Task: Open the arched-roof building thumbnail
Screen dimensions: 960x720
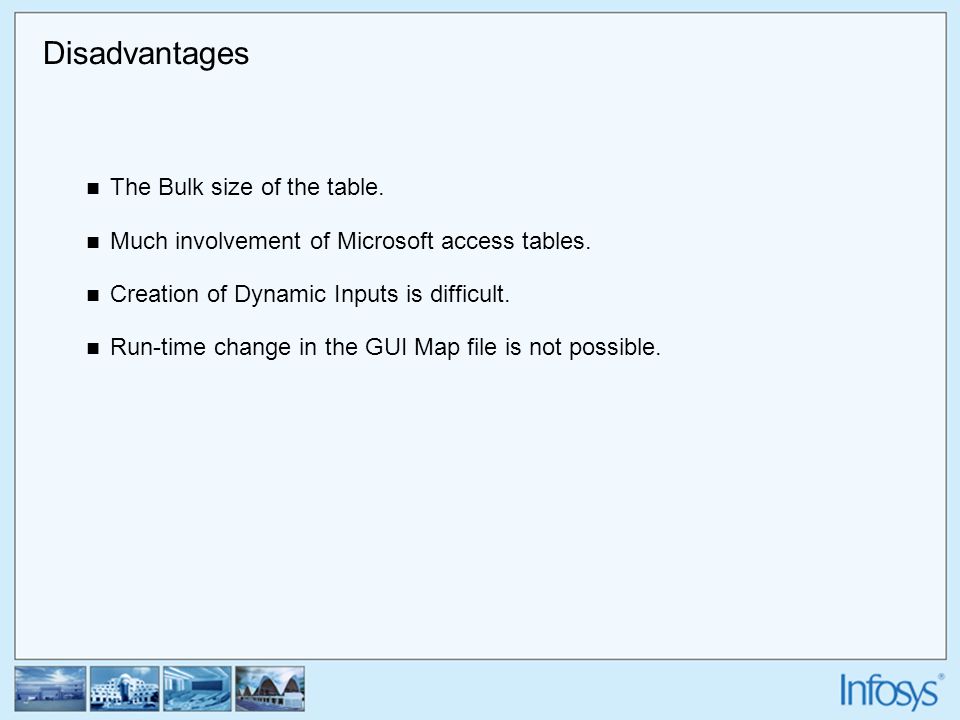Action: [270, 689]
